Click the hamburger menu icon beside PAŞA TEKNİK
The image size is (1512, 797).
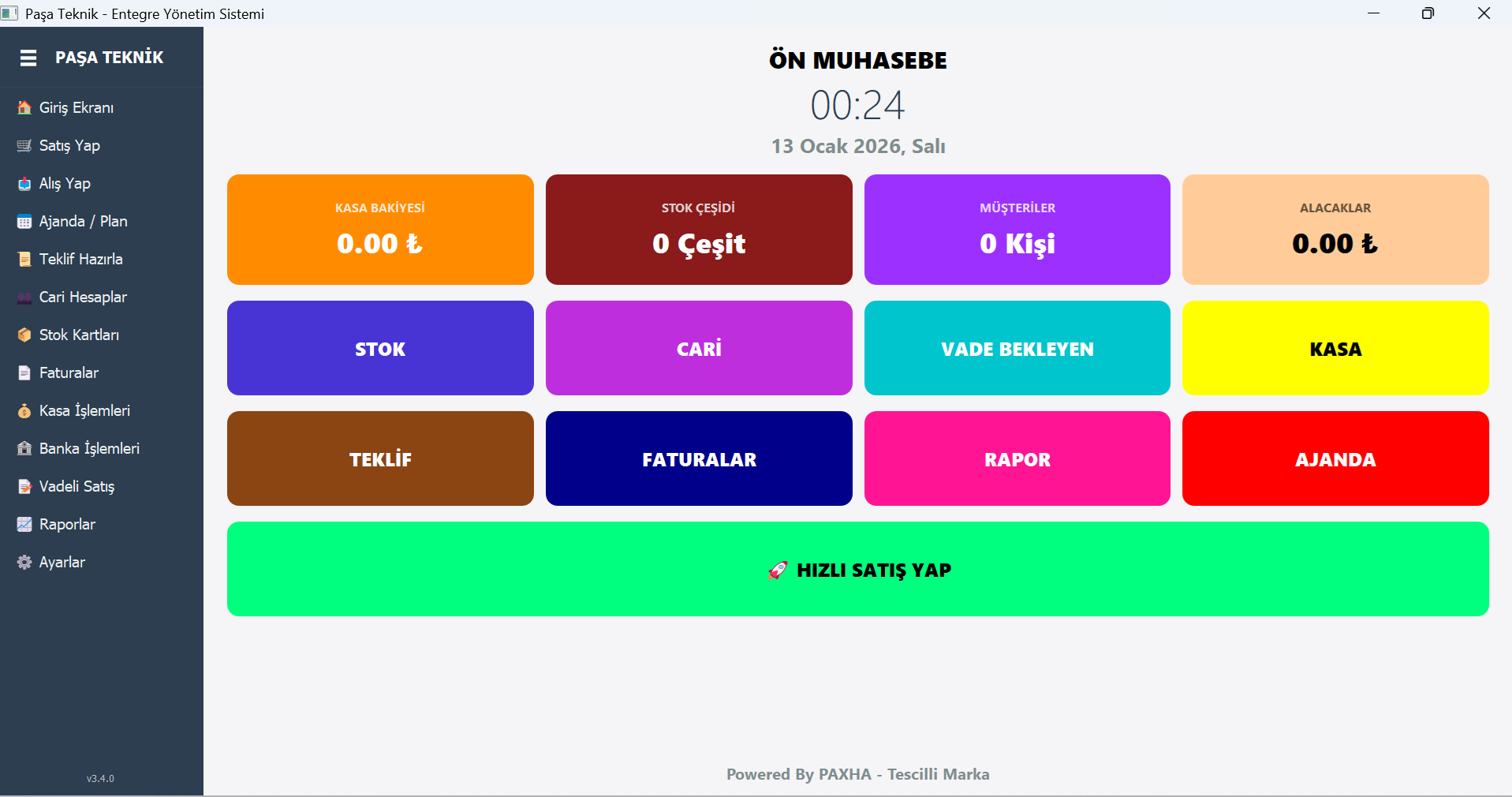click(x=28, y=58)
